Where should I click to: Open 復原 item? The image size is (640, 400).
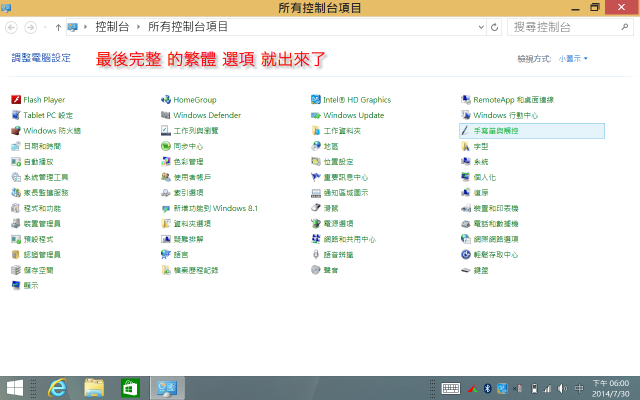click(475, 193)
